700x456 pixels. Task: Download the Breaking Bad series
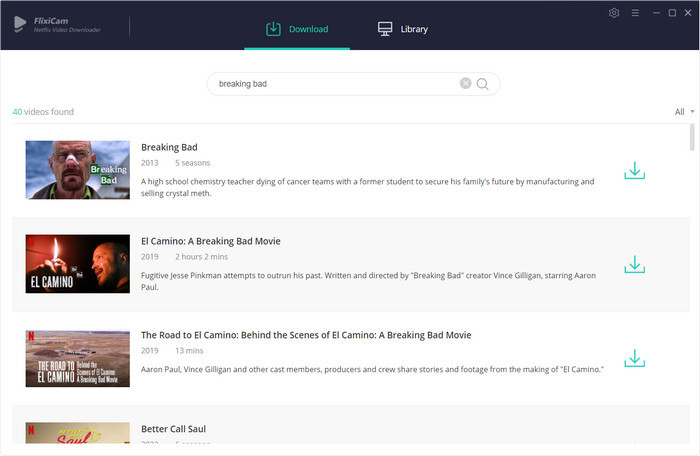[634, 171]
